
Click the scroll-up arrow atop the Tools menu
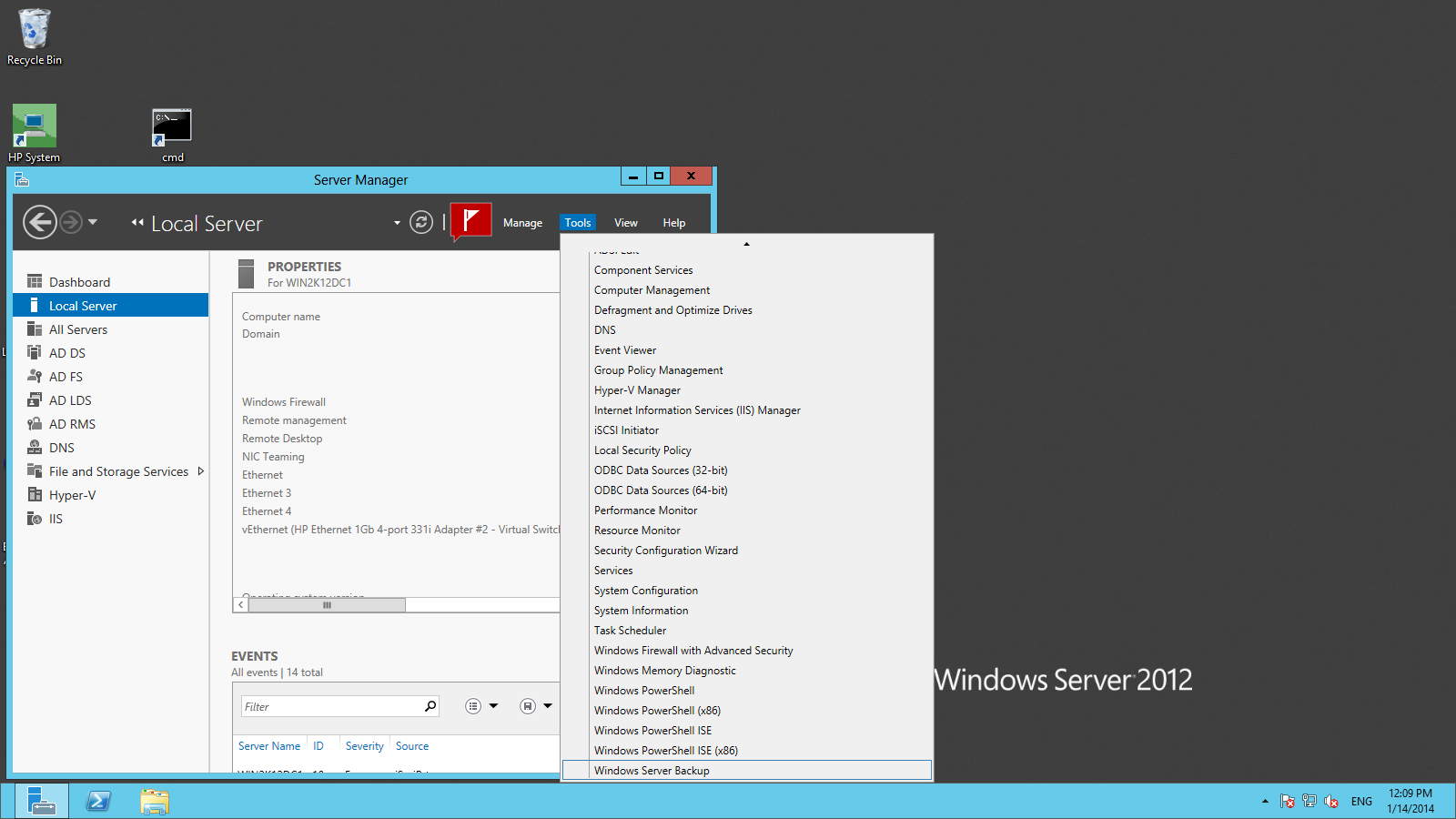[746, 244]
